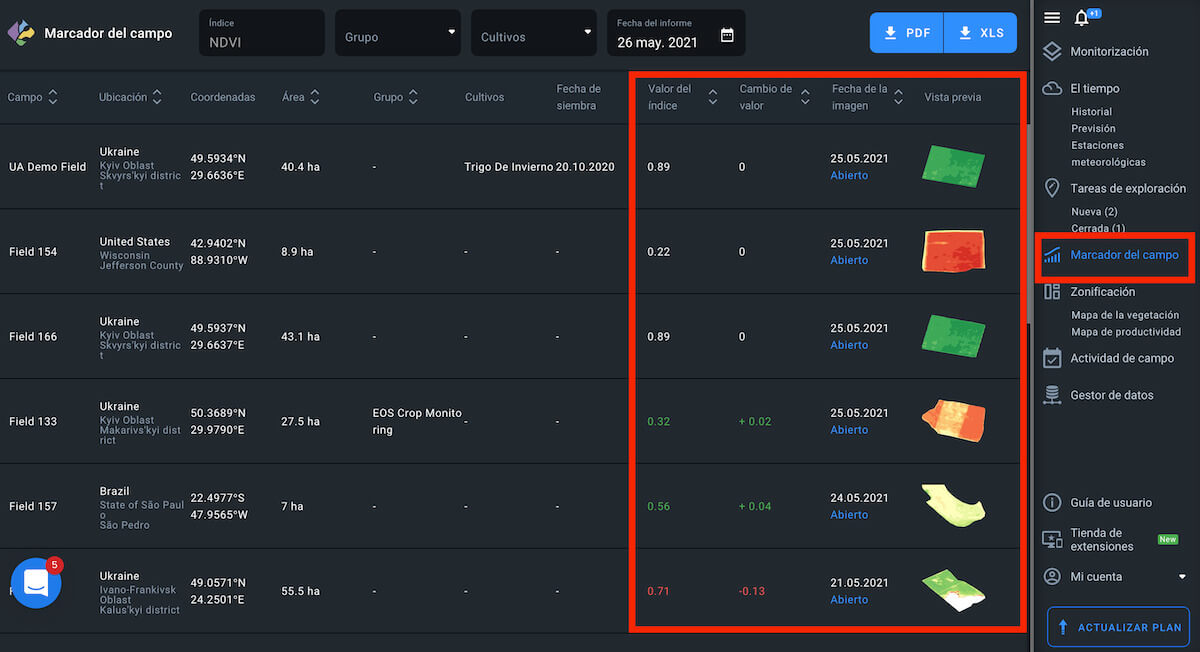Click the Guía de usuario info icon

tap(1051, 502)
